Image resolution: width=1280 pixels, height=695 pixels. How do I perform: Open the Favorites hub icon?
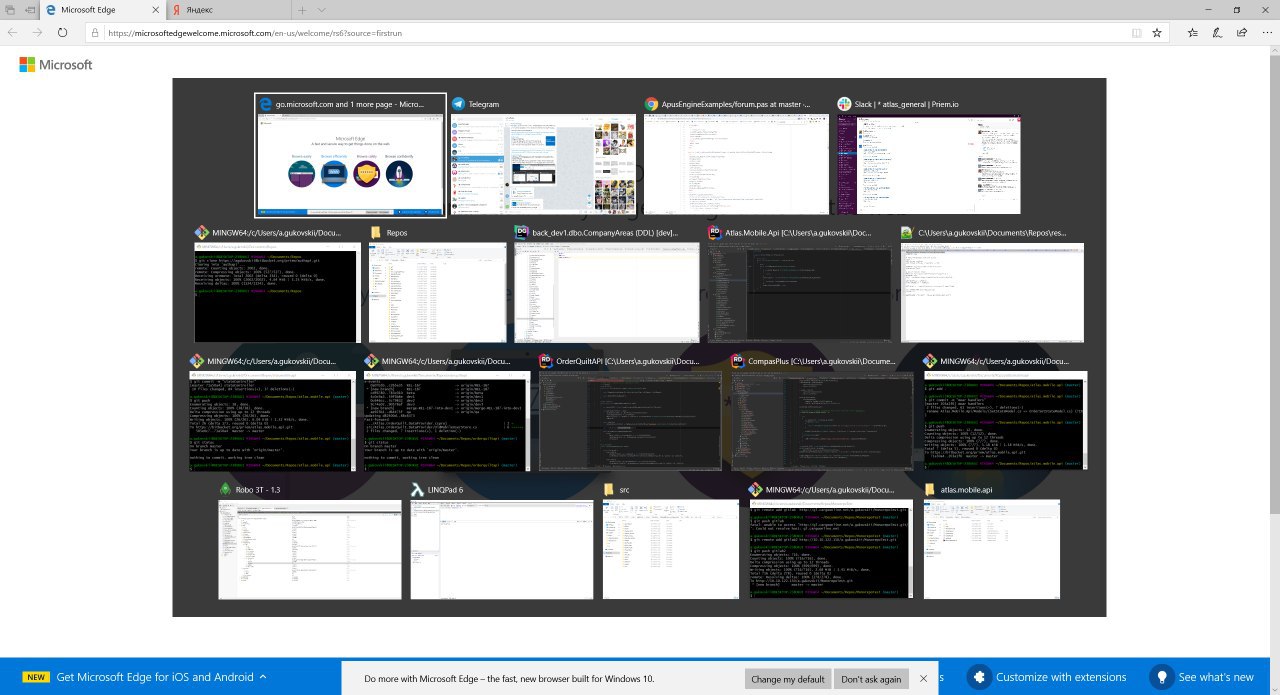pos(1193,32)
